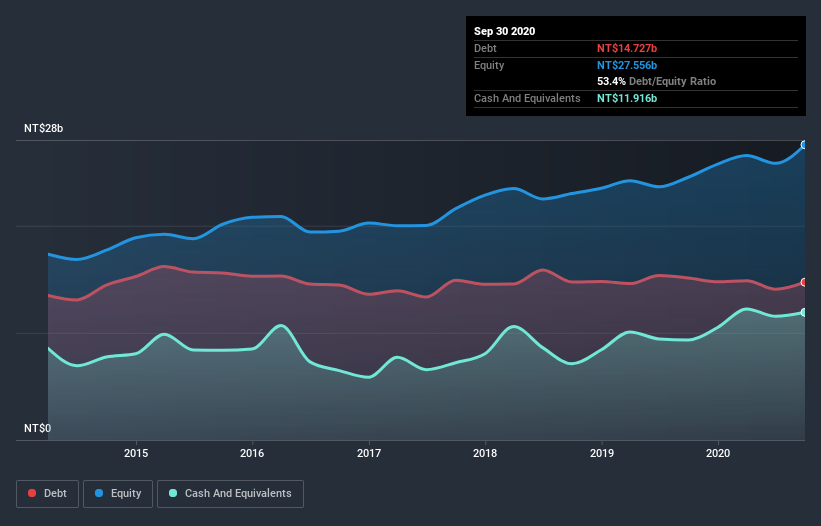Click the Cash endpoint marker on chart
821x526 pixels.
pos(804,312)
